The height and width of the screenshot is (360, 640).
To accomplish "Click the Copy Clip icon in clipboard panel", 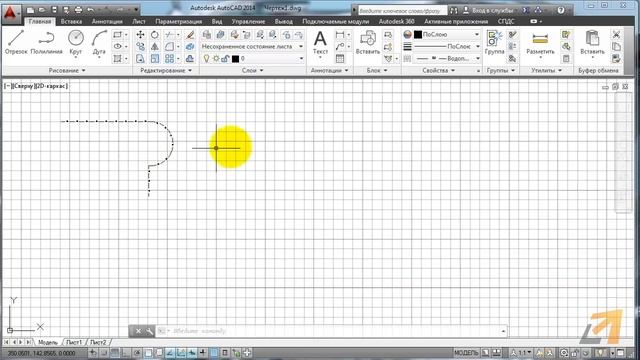I will (x=616, y=47).
